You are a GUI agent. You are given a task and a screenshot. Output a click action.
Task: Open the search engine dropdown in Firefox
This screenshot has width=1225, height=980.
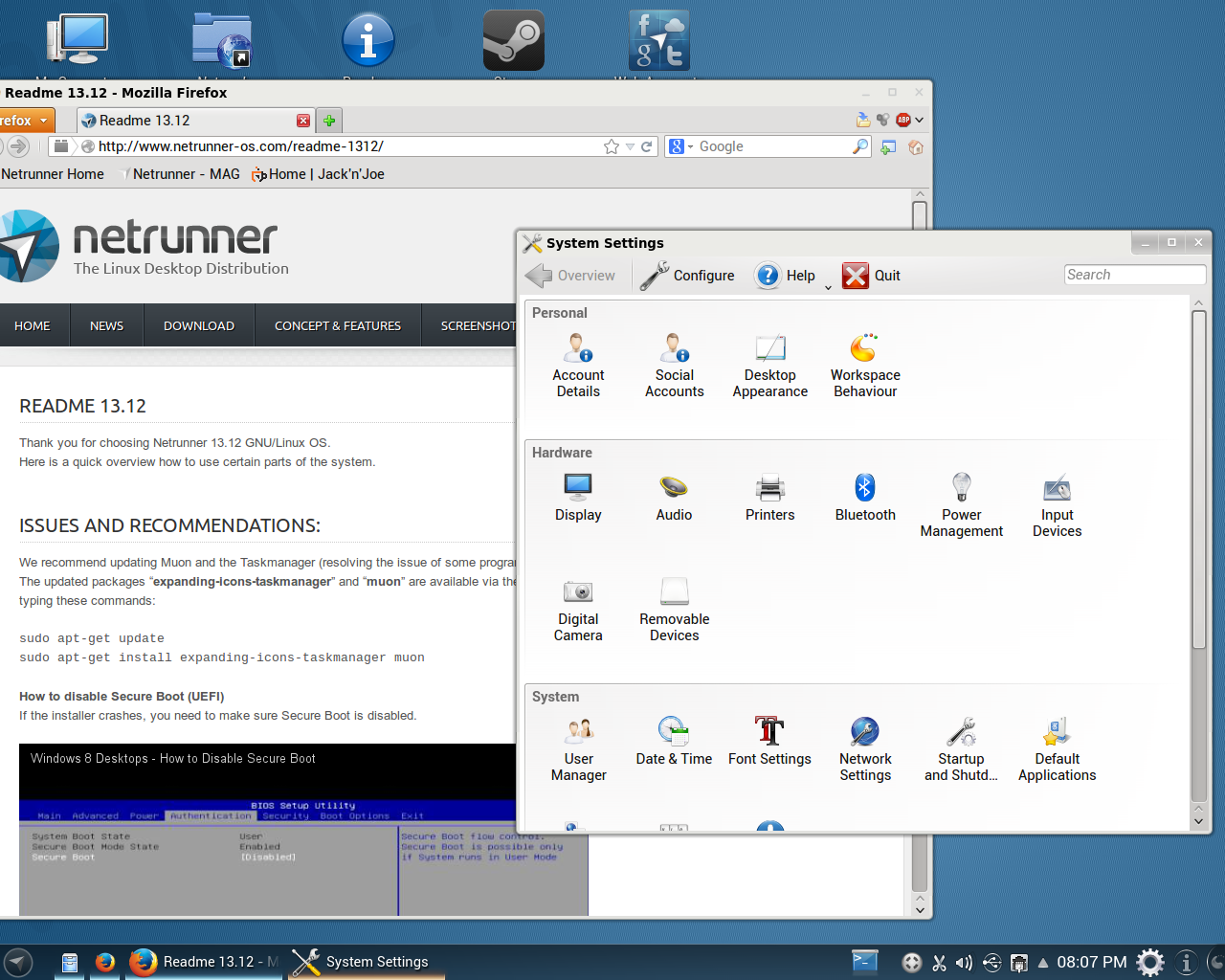coord(680,146)
